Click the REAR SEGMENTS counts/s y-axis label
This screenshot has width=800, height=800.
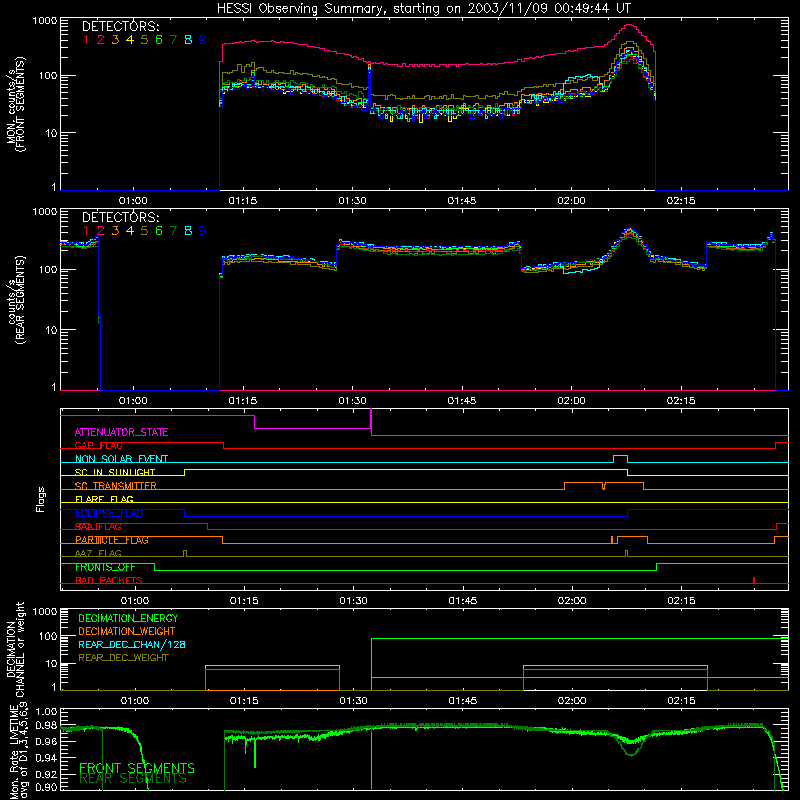coord(16,301)
